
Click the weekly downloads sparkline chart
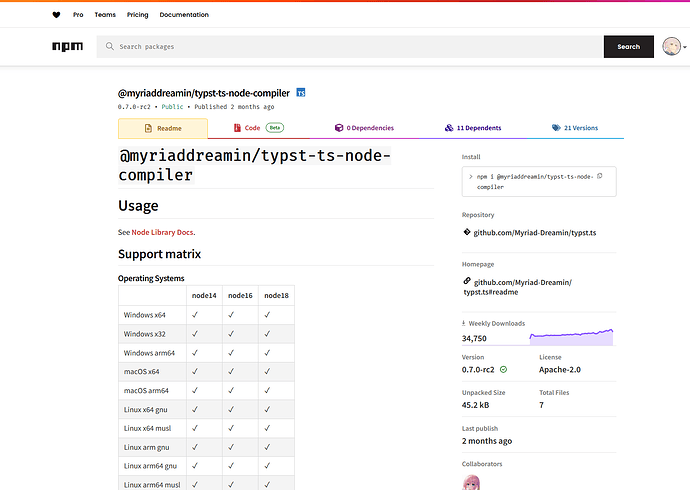point(571,337)
